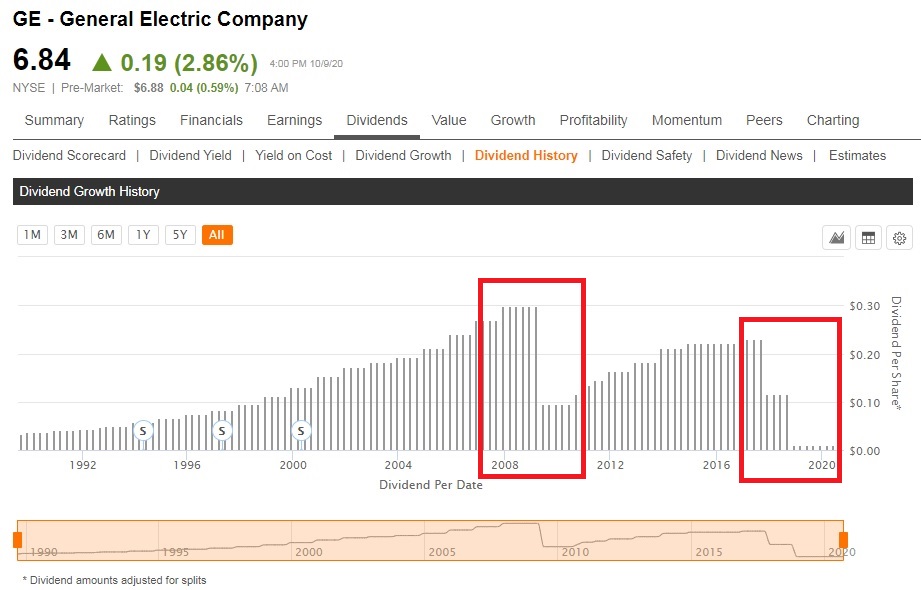This screenshot has height=590, width=921.
Task: Go to Estimates
Action: 858,156
